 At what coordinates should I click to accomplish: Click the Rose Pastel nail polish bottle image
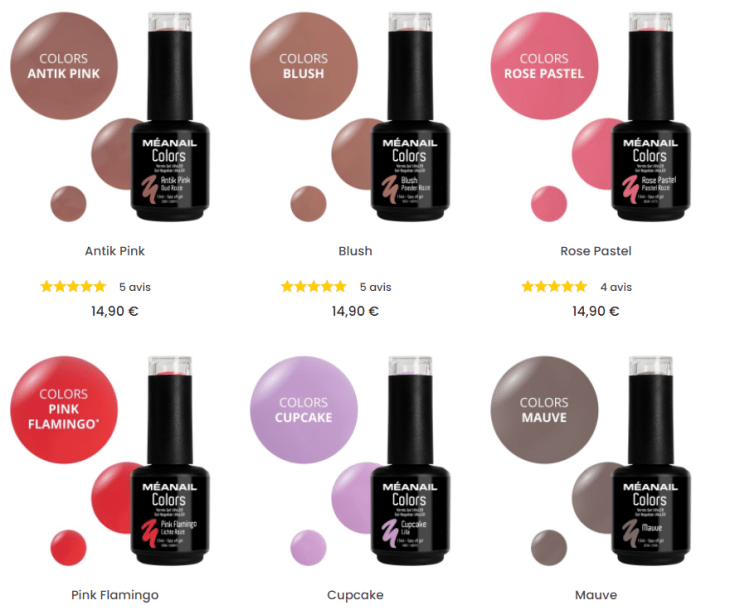(651, 116)
